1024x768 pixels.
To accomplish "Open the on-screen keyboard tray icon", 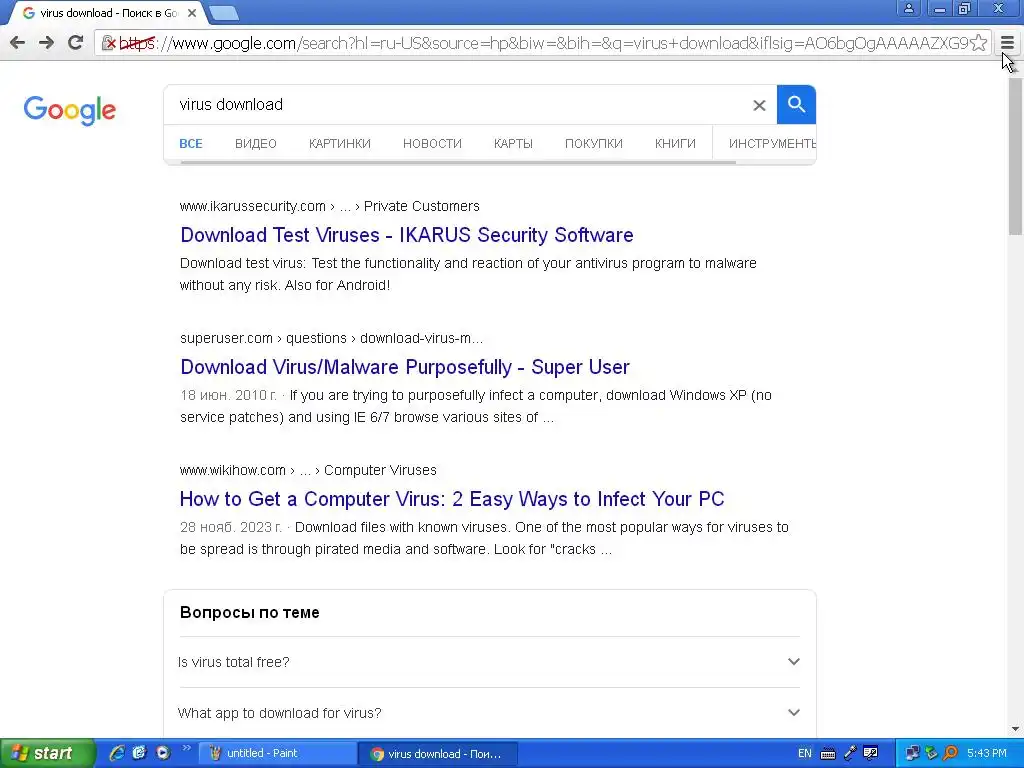I will pos(827,754).
